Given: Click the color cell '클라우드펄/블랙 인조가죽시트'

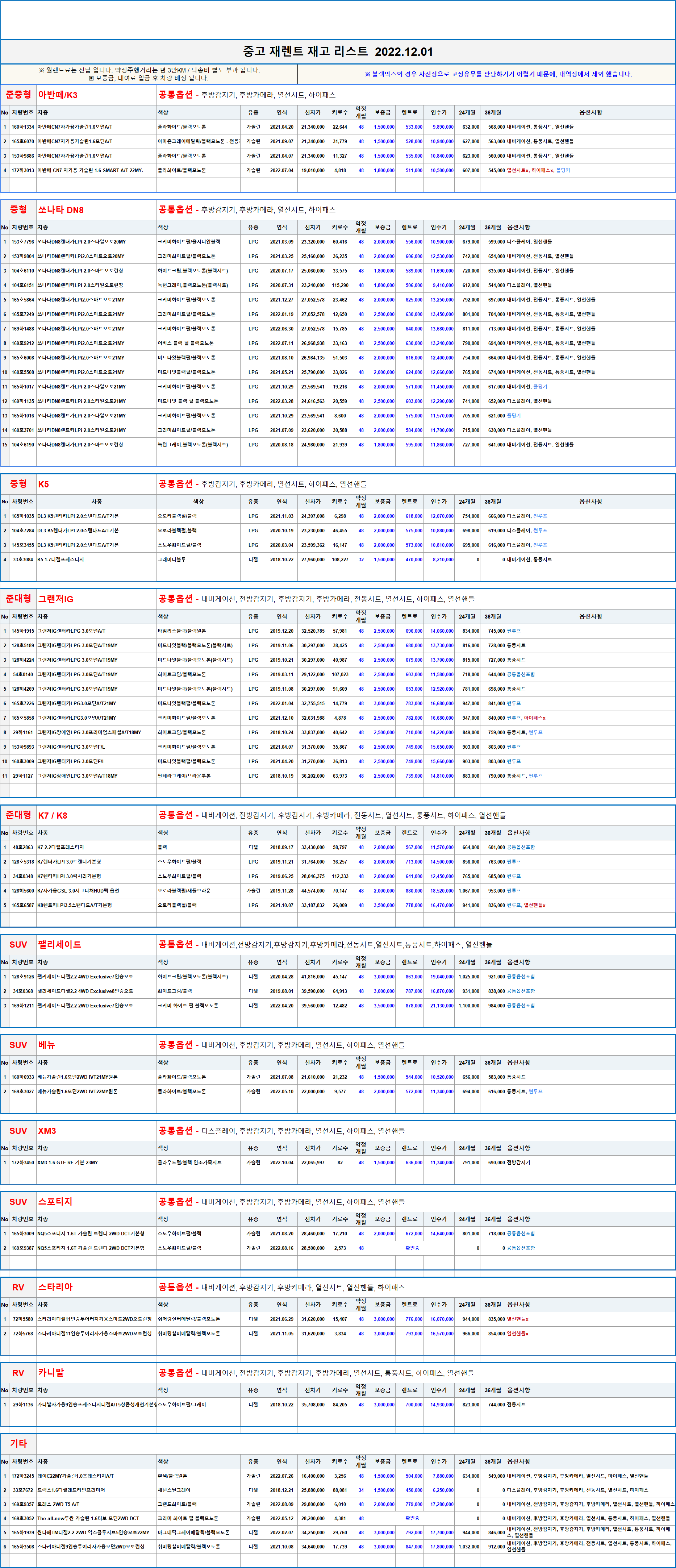Looking at the screenshot, I should [190, 1163].
